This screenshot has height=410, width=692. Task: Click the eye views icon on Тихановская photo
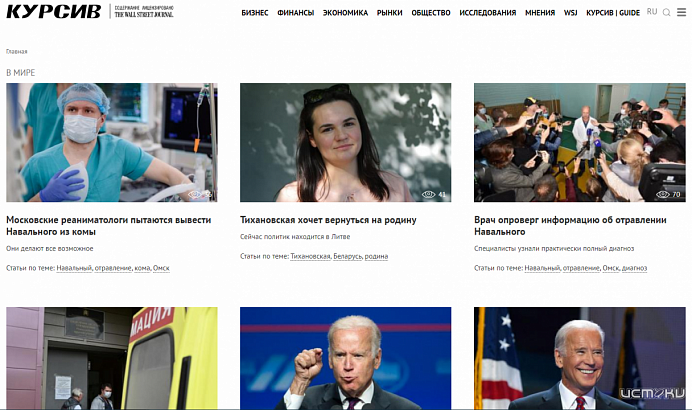tap(428, 194)
